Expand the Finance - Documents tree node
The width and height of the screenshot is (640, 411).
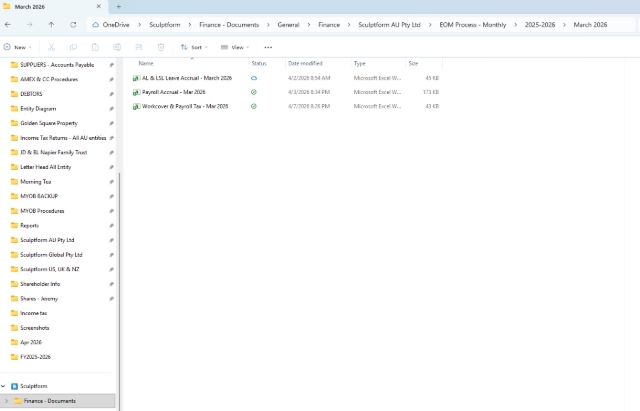[6, 401]
